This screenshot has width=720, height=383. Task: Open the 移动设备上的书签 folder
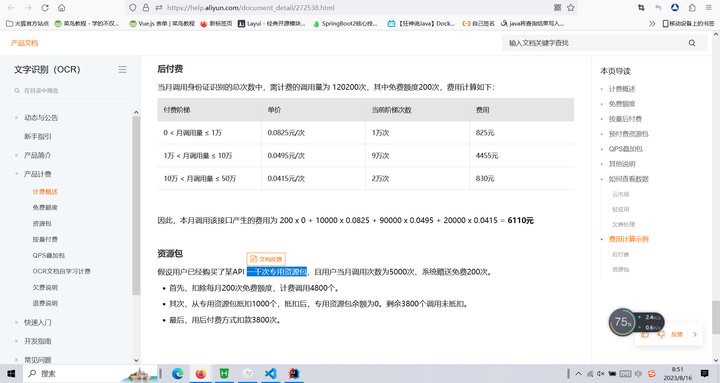(x=688, y=23)
